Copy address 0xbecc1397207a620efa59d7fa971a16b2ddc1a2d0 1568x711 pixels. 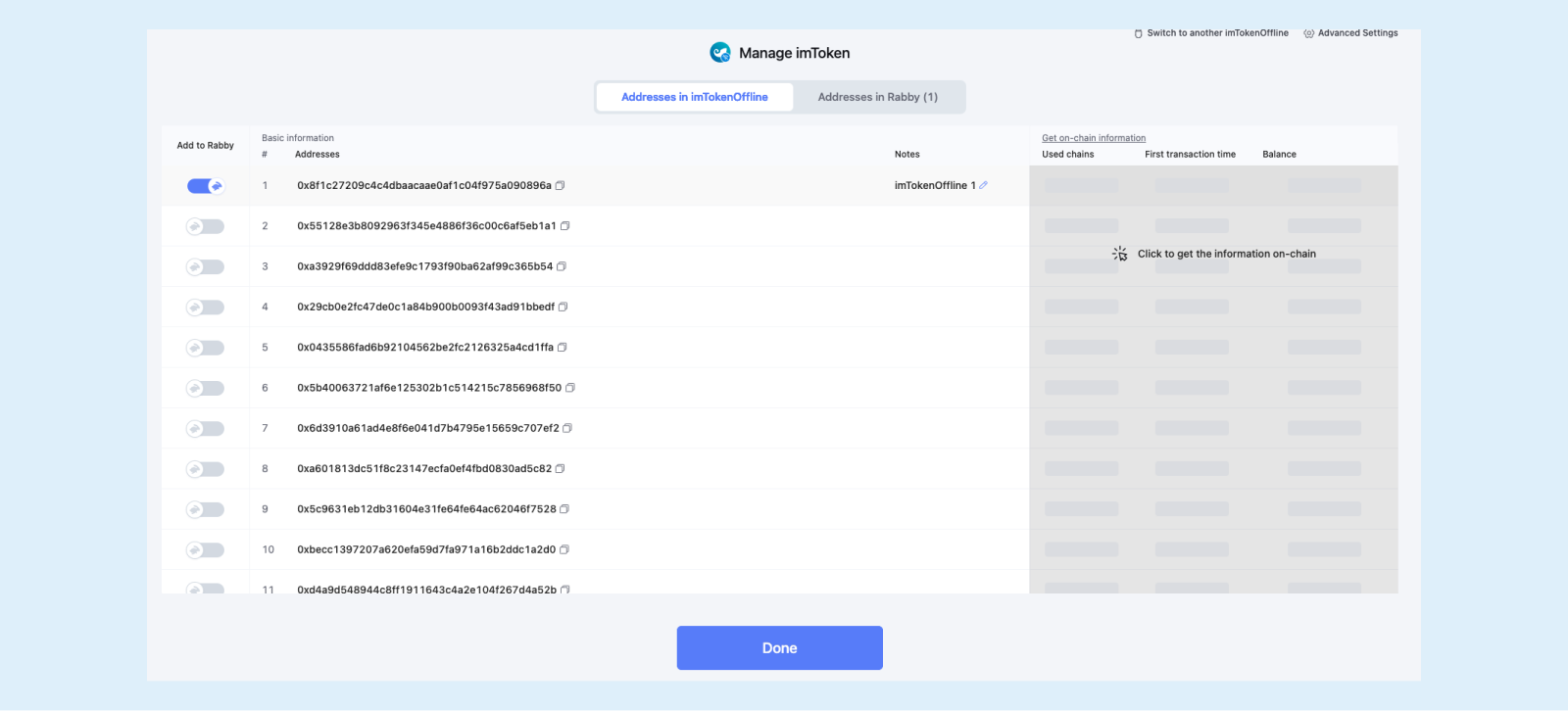(563, 549)
